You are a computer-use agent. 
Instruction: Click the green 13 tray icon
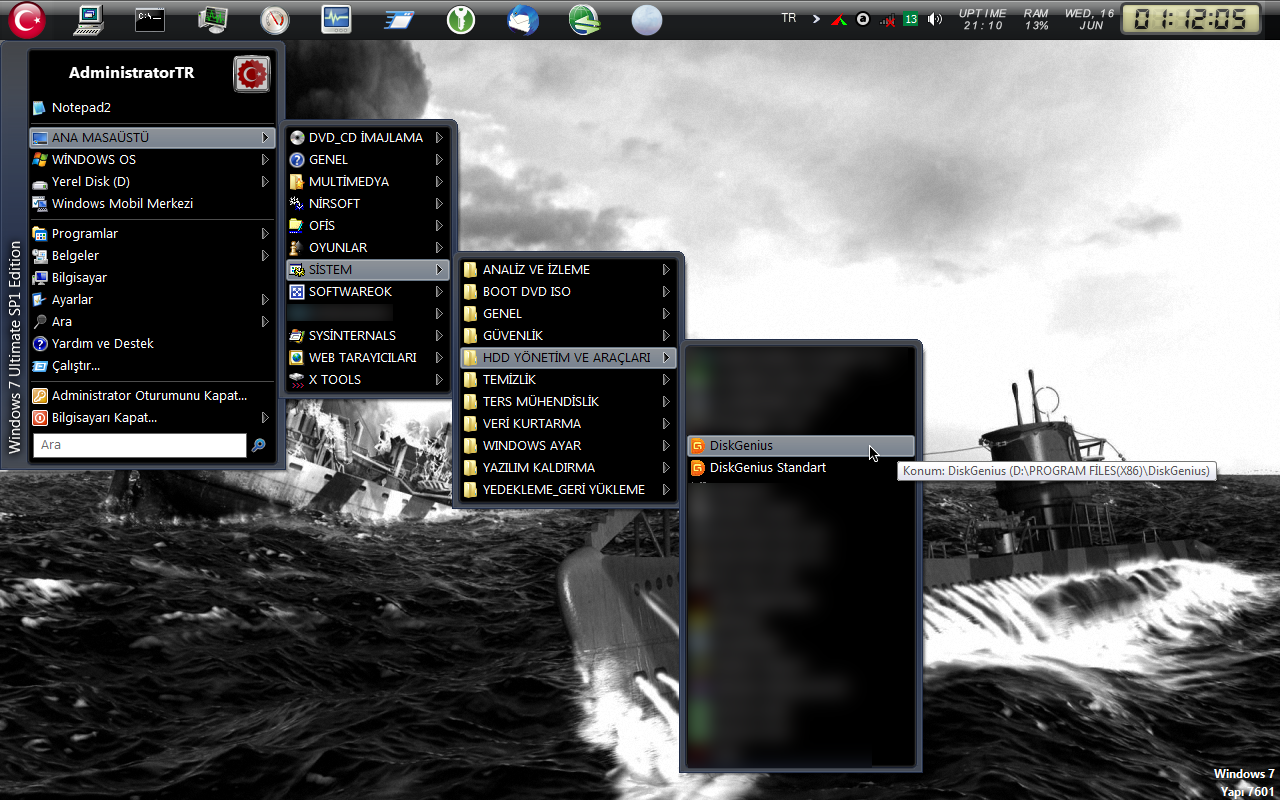[x=911, y=19]
